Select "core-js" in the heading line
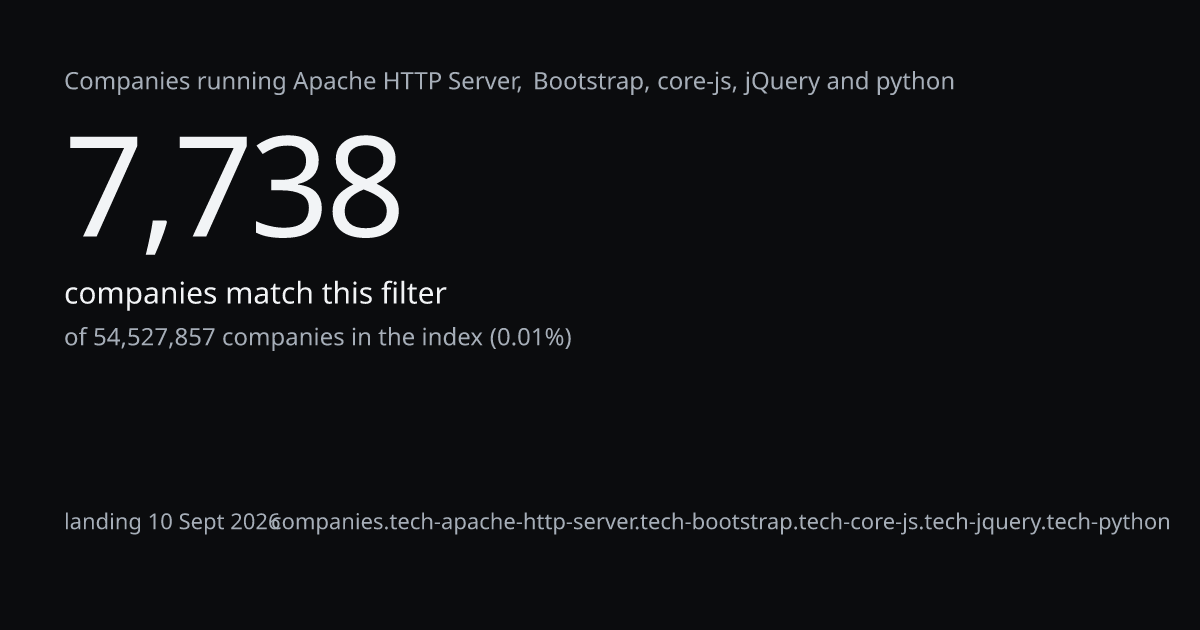Viewport: 1200px width, 630px height. [697, 81]
